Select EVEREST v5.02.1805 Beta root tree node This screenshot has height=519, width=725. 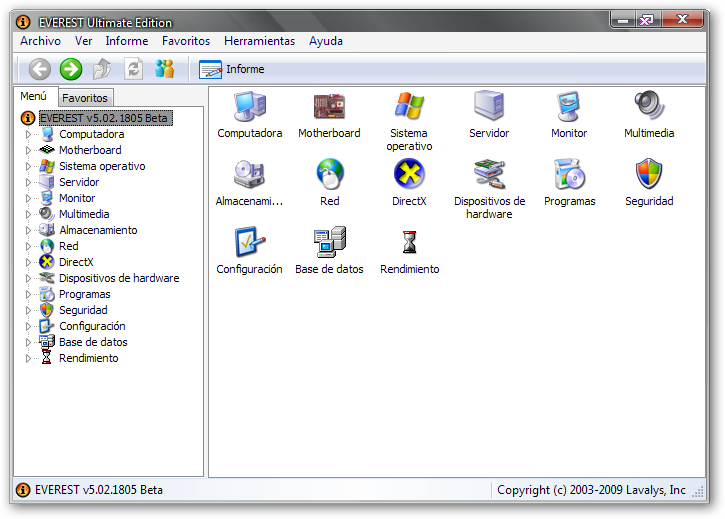(x=105, y=118)
